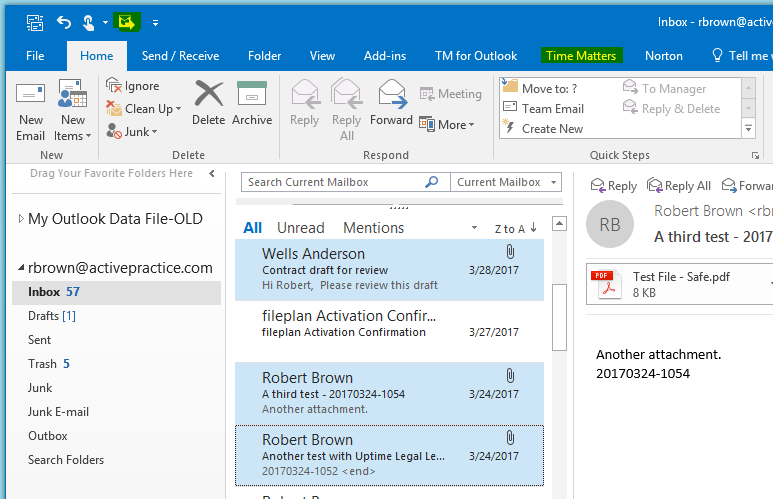This screenshot has height=499, width=773.
Task: Toggle Z to A sort order
Action: 516,228
